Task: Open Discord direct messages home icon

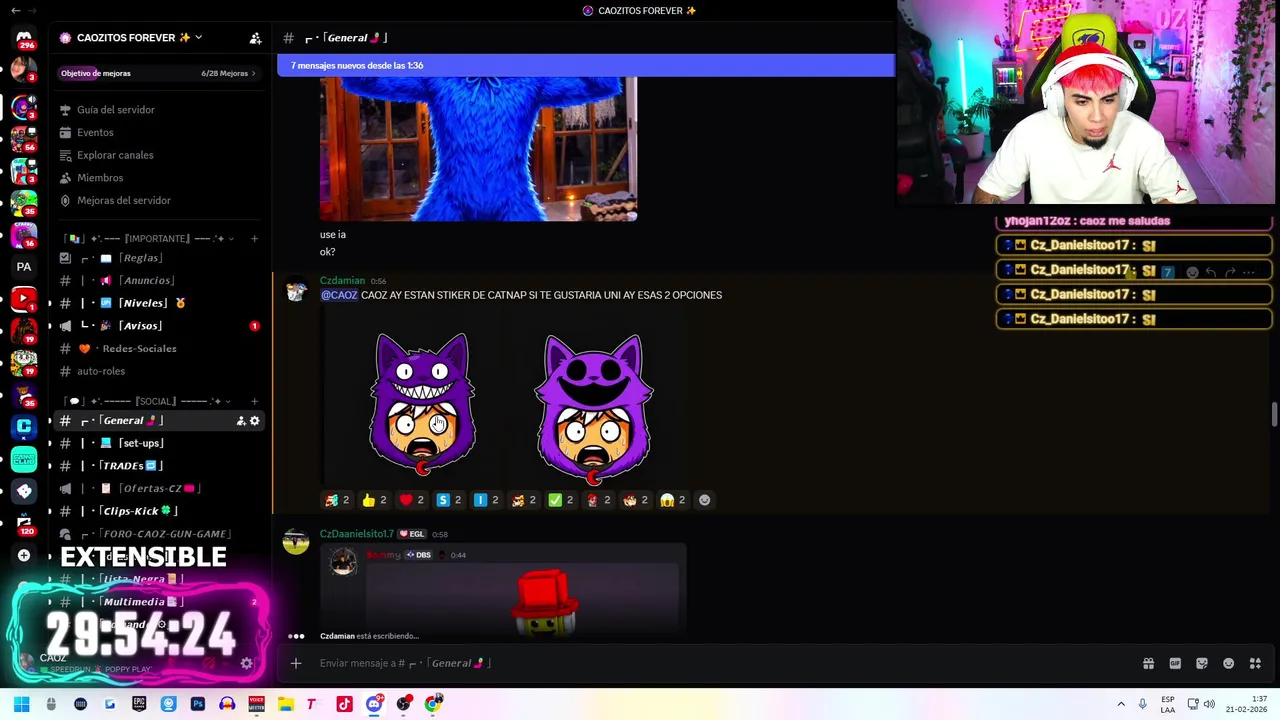Action: pyautogui.click(x=24, y=38)
